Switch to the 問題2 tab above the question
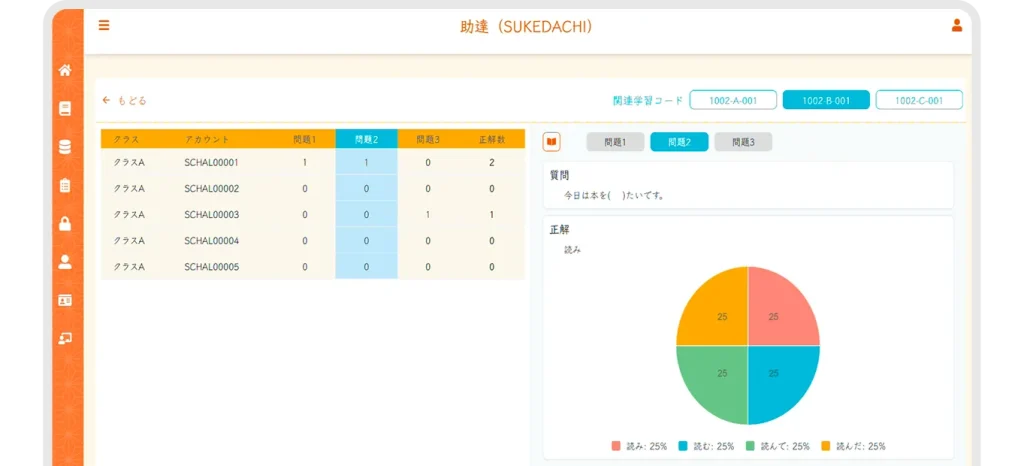Viewport: 1024px width, 466px height. tap(679, 142)
